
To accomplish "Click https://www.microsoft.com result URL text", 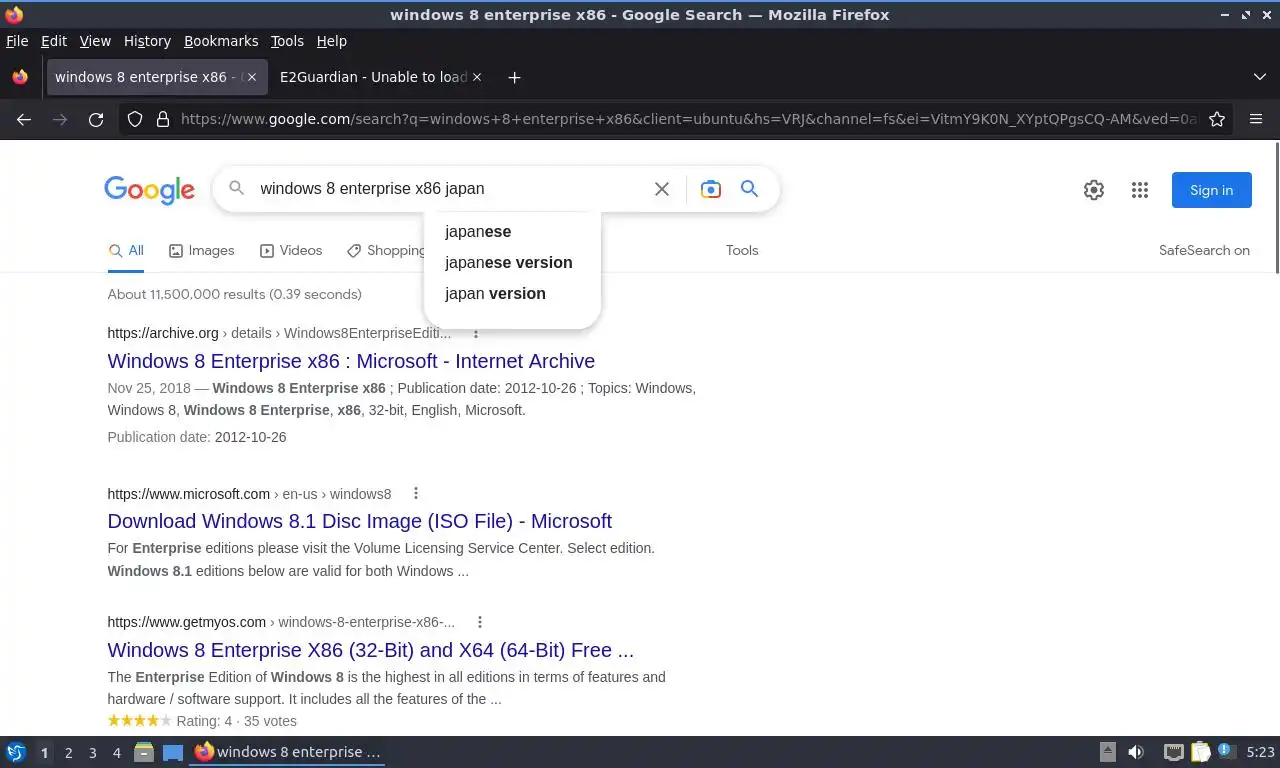I will (x=189, y=493).
